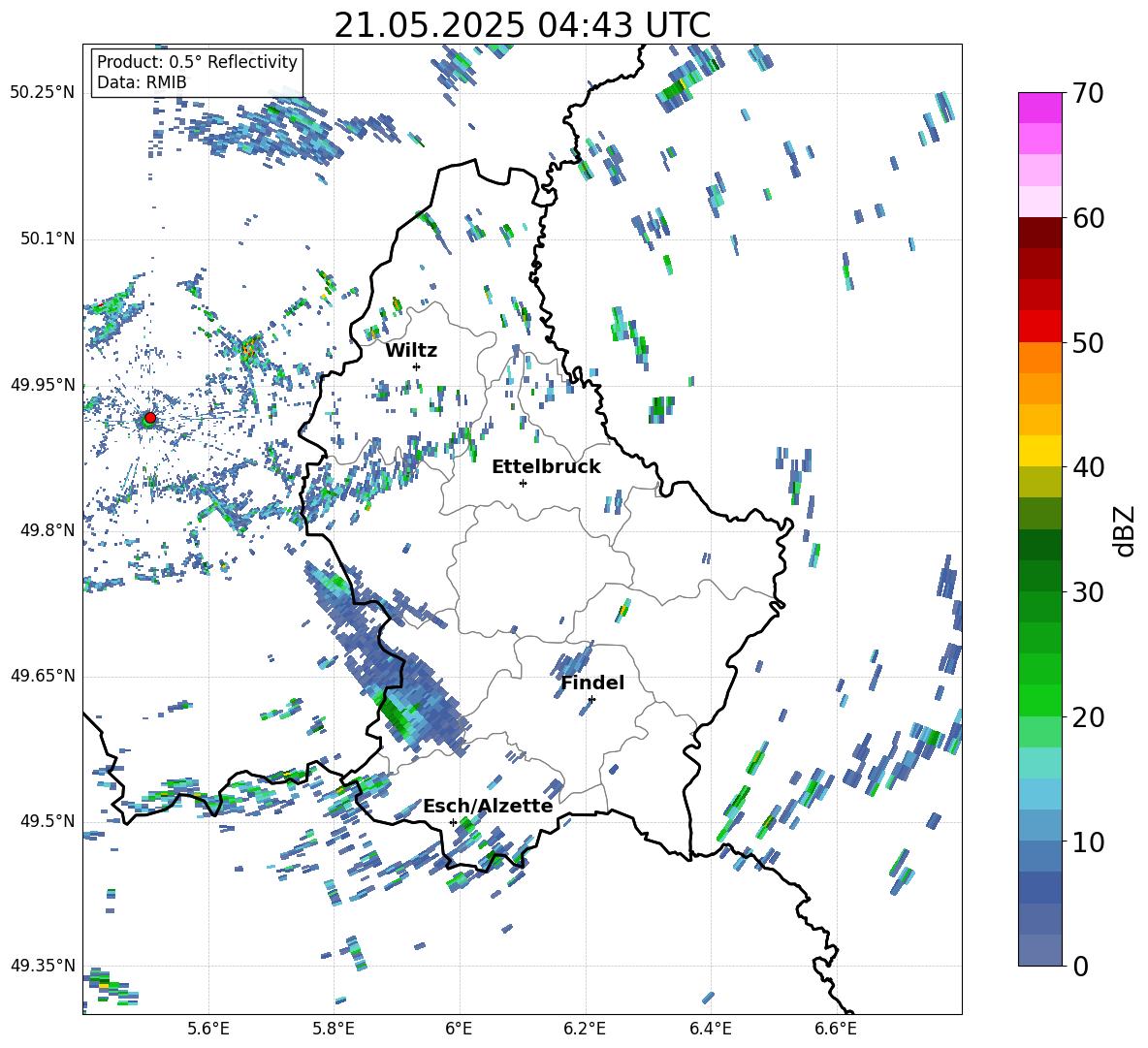Click the bright green swatch at 20 dBZ
1148x1048 pixels.
[1039, 700]
